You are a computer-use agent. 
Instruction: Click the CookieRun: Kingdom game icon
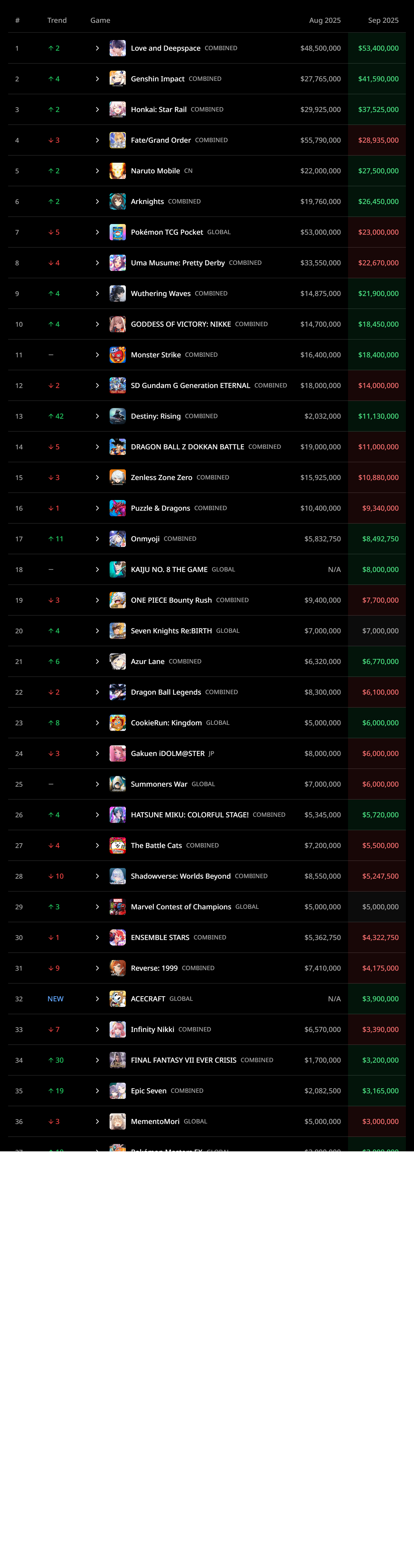tap(118, 723)
